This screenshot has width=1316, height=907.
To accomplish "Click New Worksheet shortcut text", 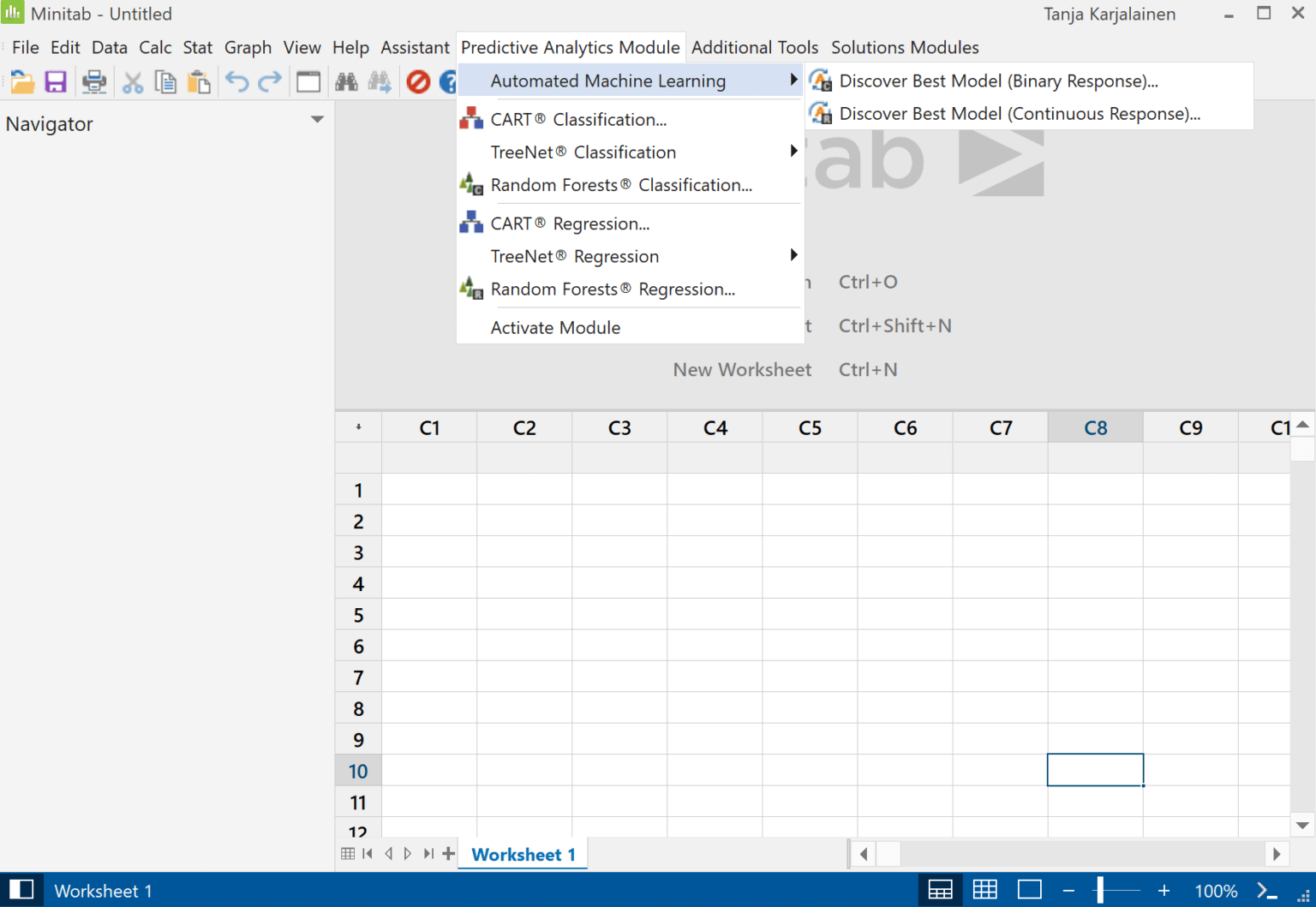I will point(742,369).
